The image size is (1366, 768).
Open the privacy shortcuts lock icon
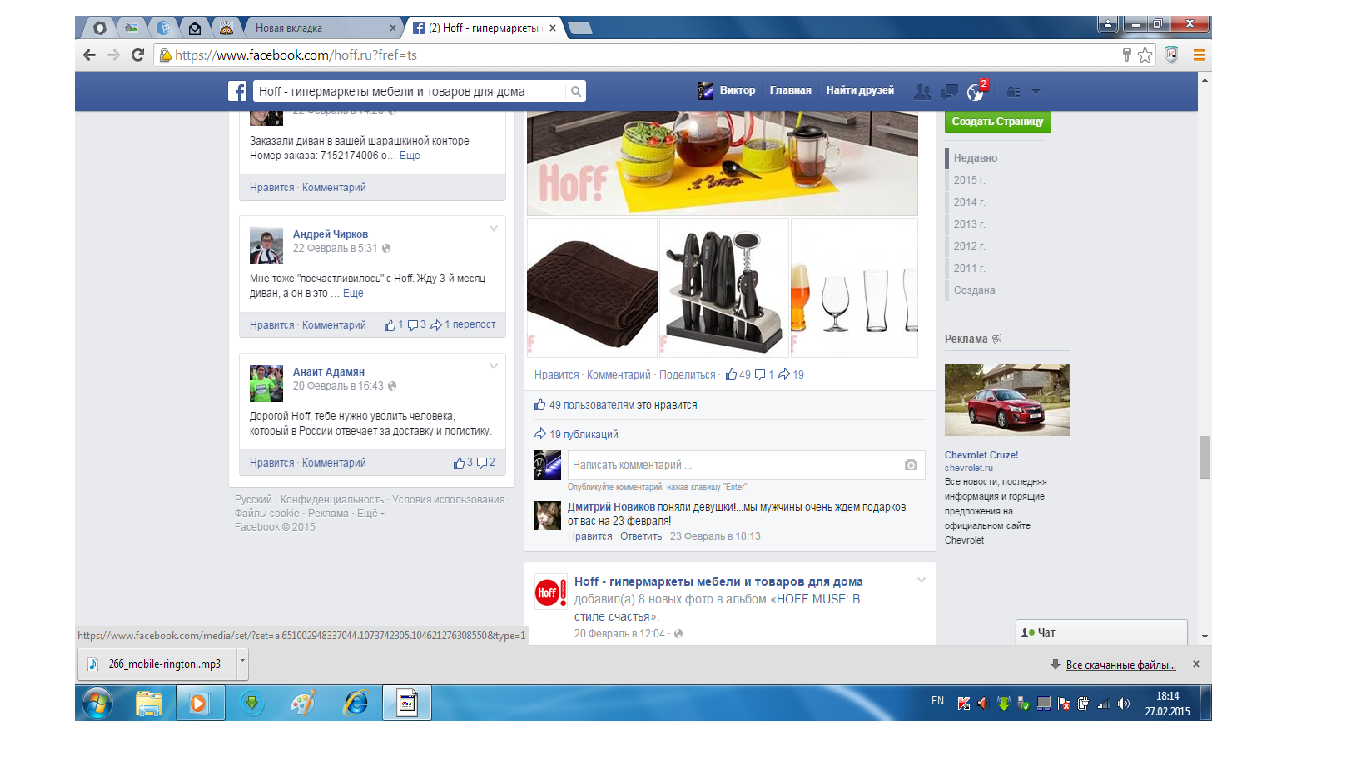1013,92
